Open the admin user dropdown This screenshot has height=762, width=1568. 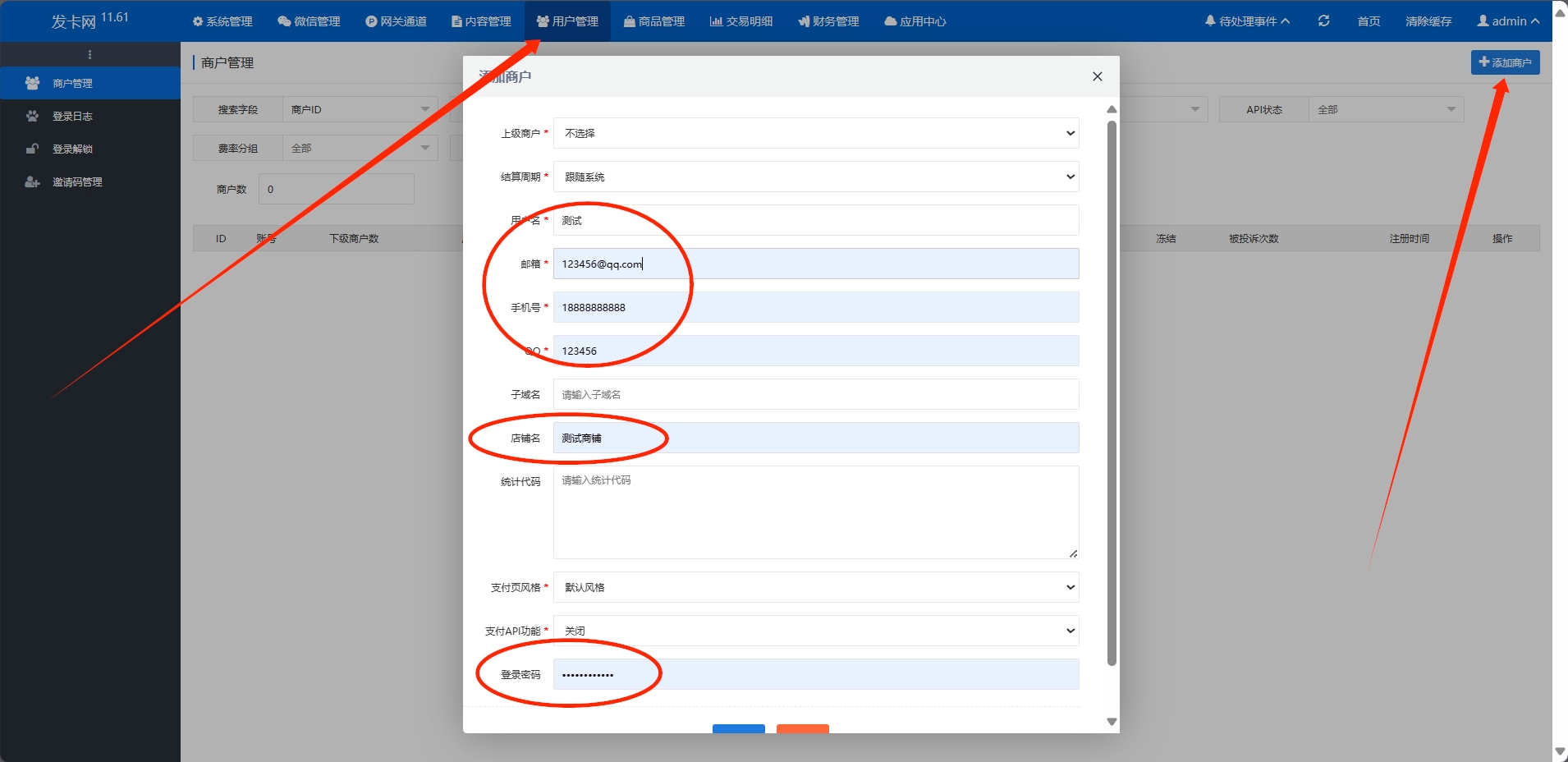tap(1508, 21)
